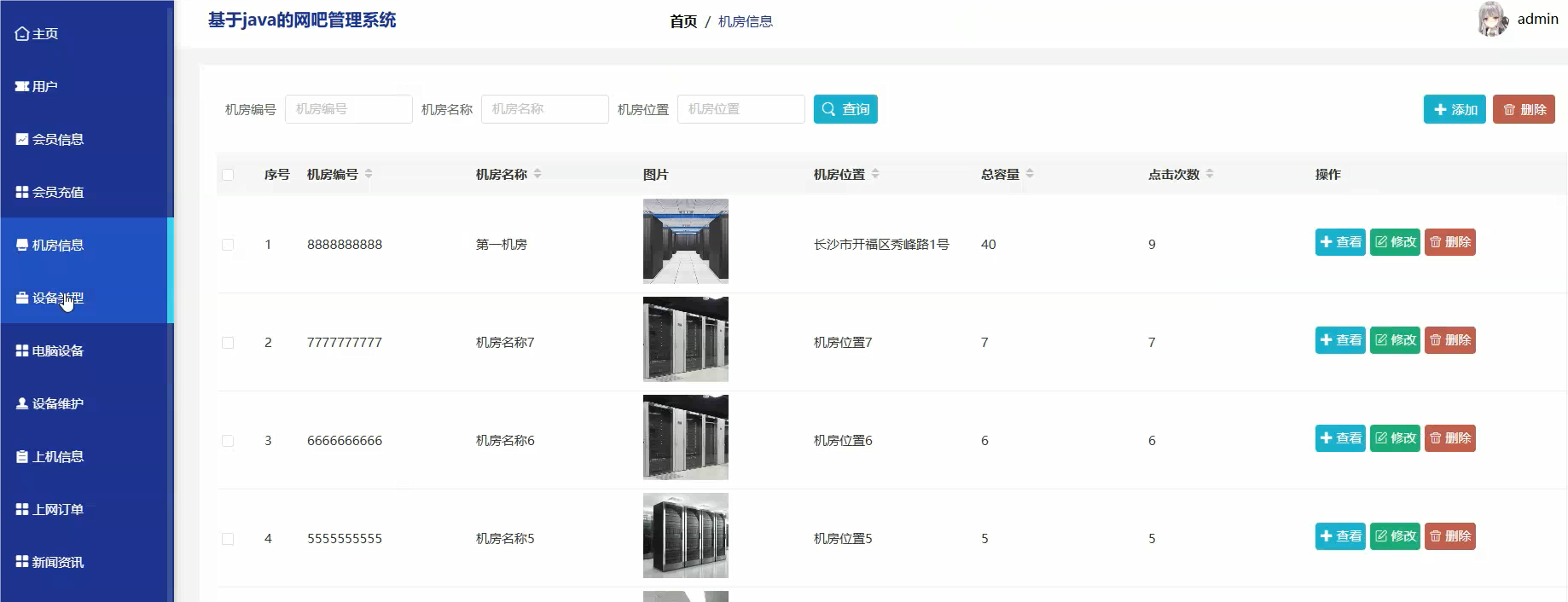1568x602 pixels.
Task: Check the row 1 checkbox for 第一机房
Action: 228,245
